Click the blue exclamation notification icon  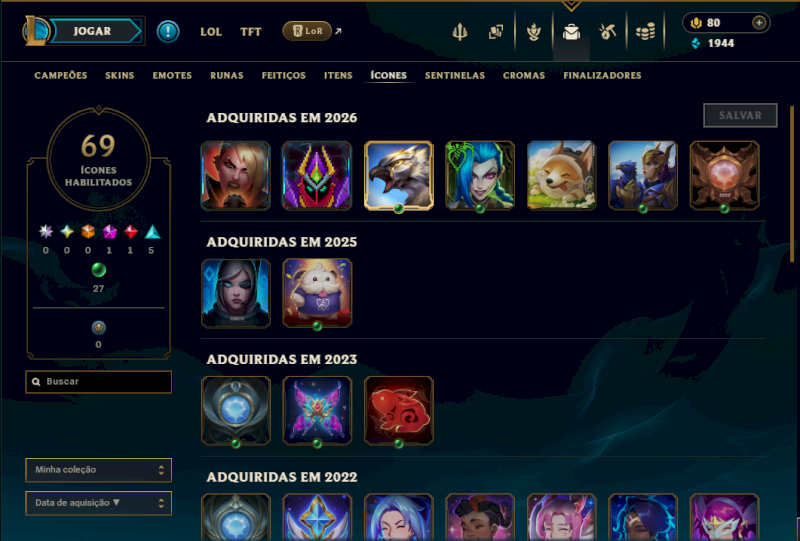[x=168, y=32]
